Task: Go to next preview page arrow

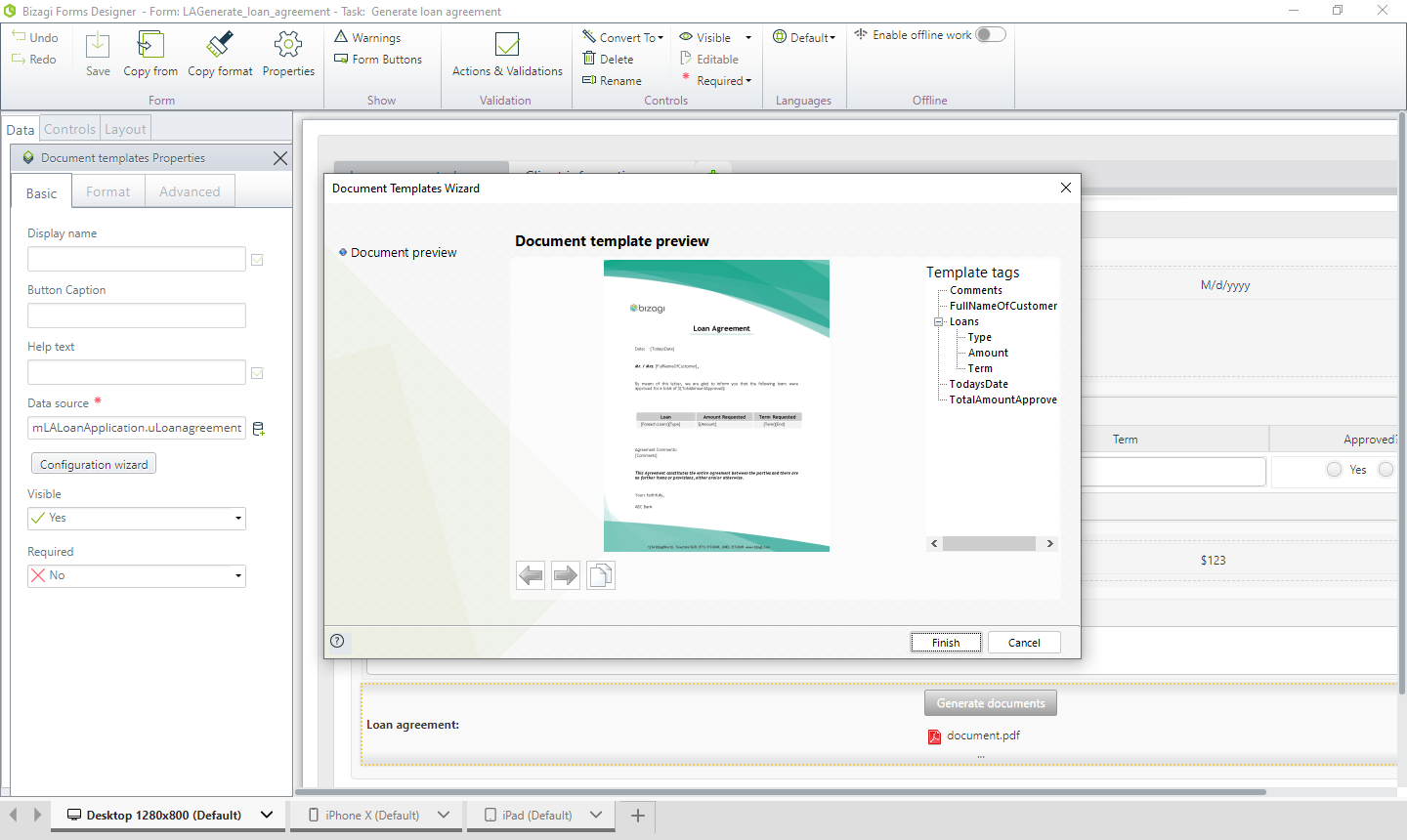Action: [566, 575]
